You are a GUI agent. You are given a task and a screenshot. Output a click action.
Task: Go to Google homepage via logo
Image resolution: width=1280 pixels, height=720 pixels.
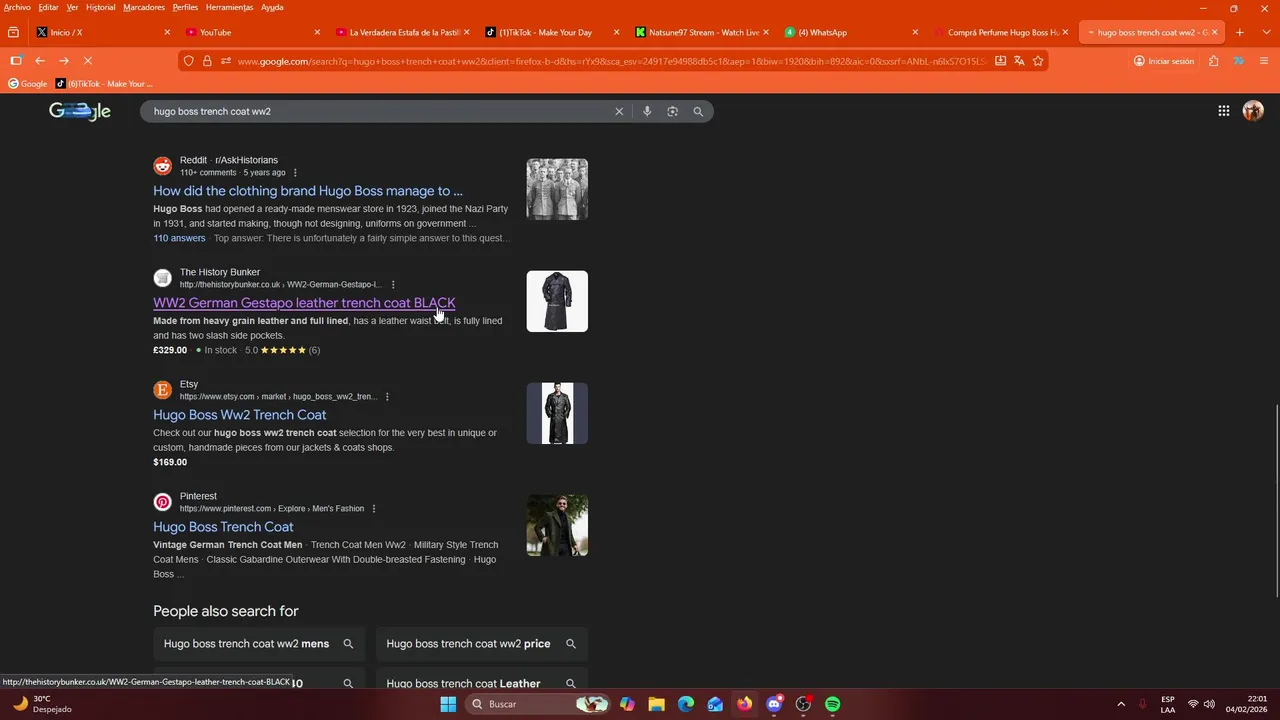coord(80,111)
